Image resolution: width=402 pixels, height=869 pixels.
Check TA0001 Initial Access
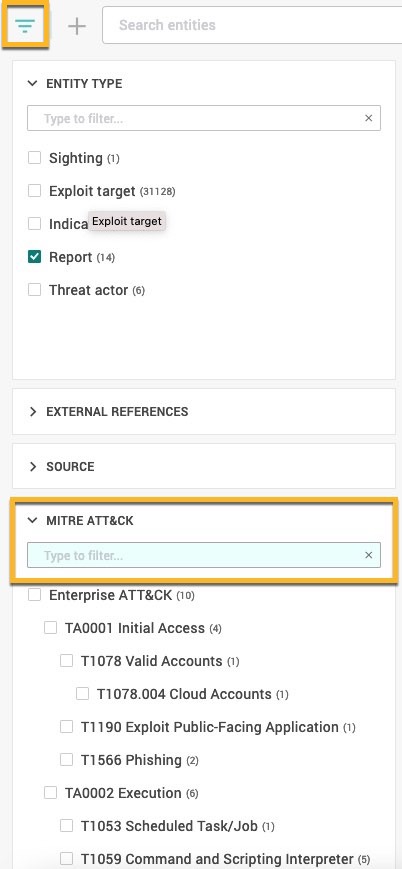coord(50,628)
